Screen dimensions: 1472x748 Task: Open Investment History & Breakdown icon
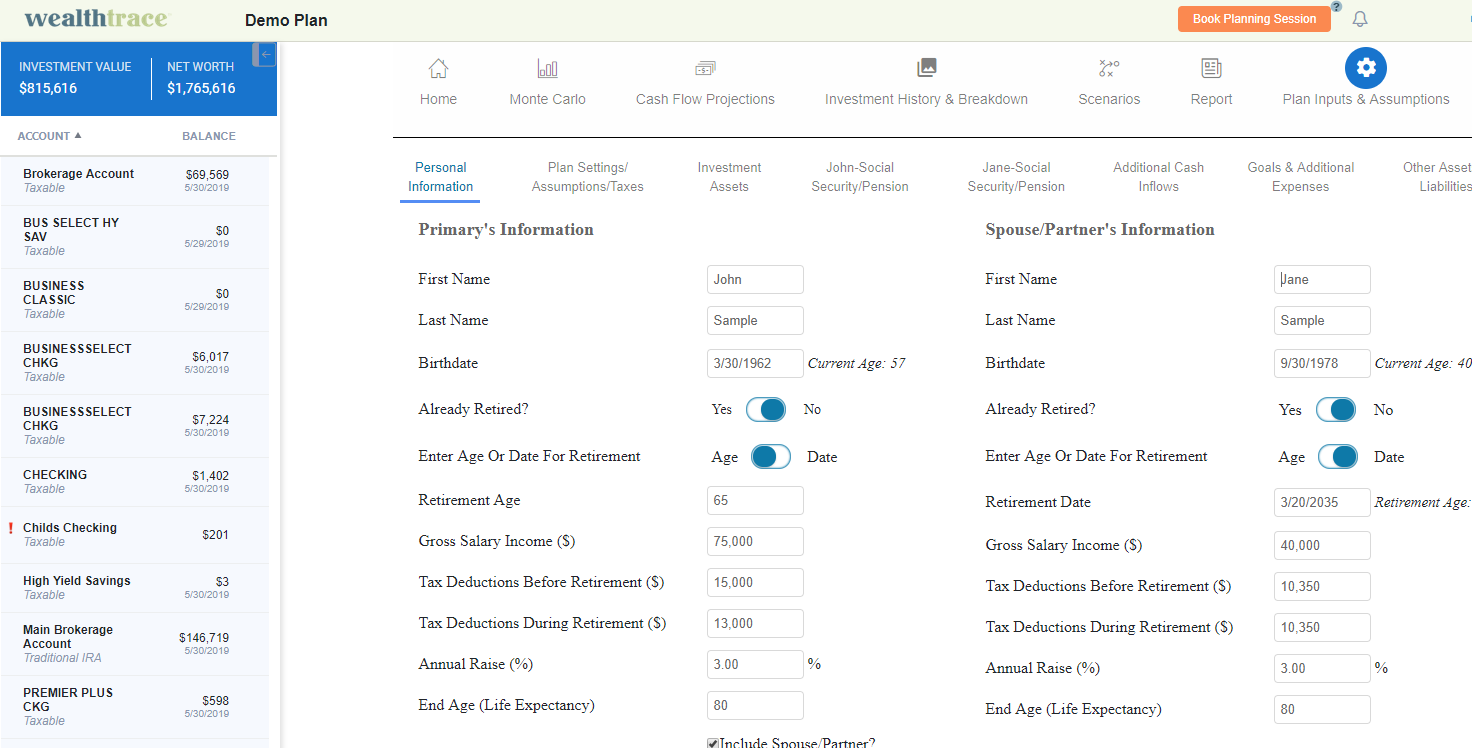(927, 68)
